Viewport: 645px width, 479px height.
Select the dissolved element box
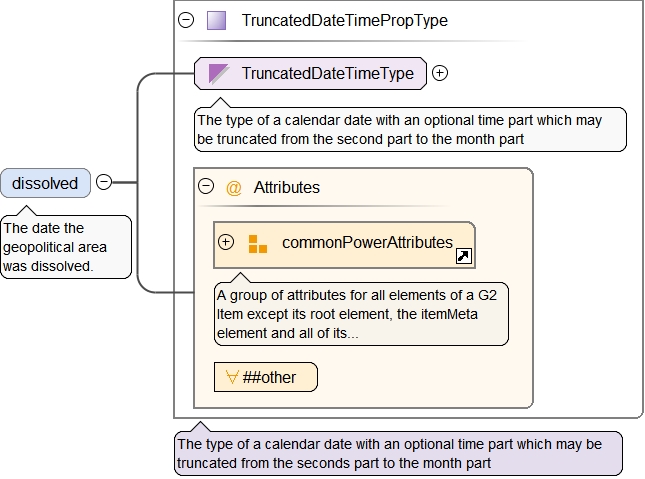pyautogui.click(x=45, y=183)
